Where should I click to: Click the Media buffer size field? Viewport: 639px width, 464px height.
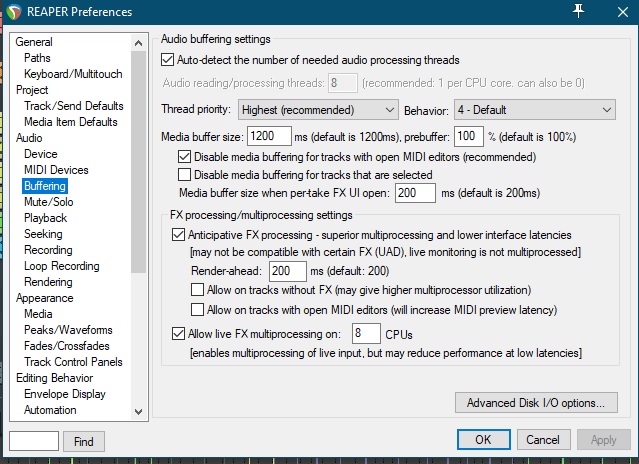point(269,136)
